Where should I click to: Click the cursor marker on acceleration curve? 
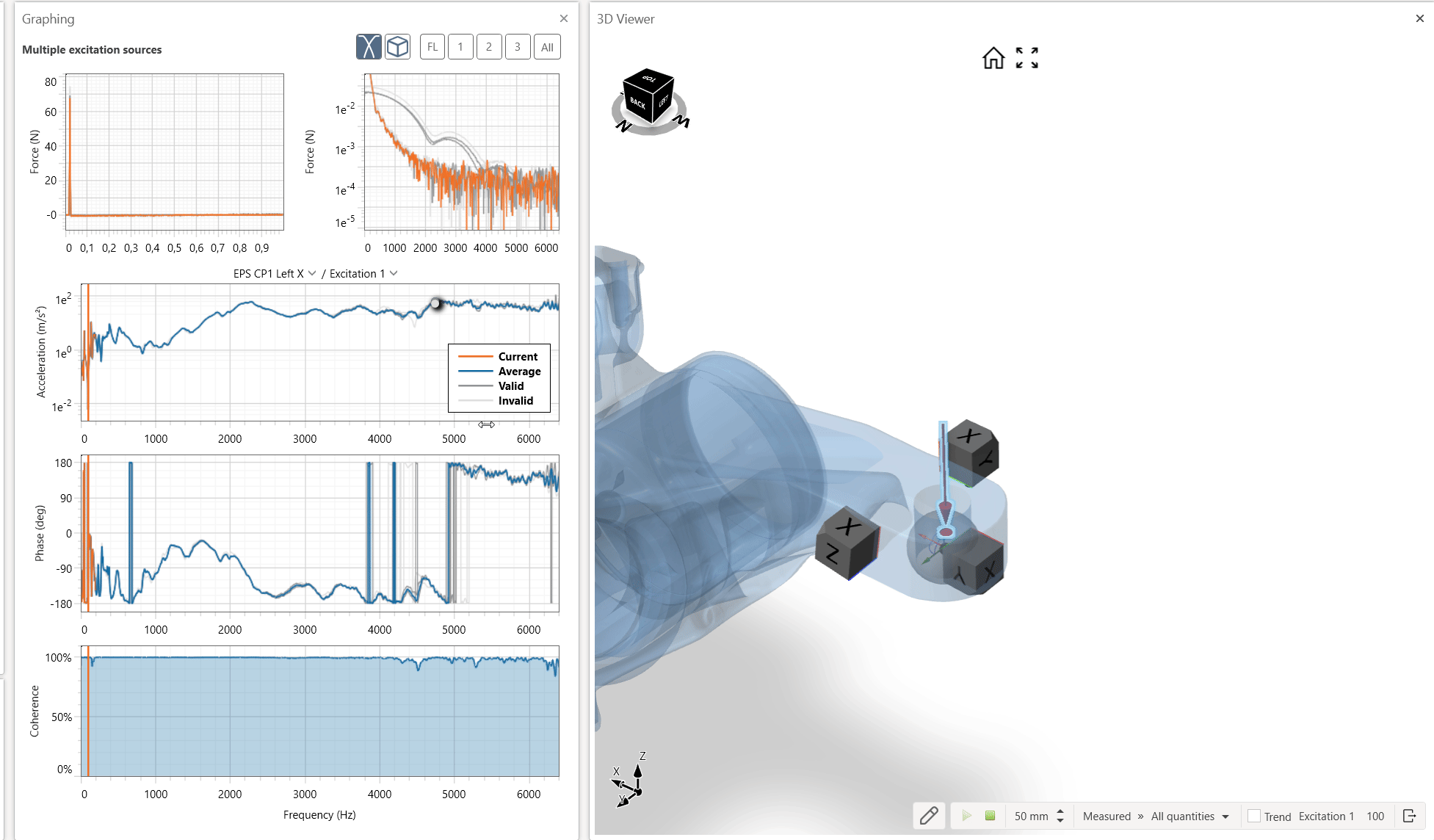click(436, 303)
